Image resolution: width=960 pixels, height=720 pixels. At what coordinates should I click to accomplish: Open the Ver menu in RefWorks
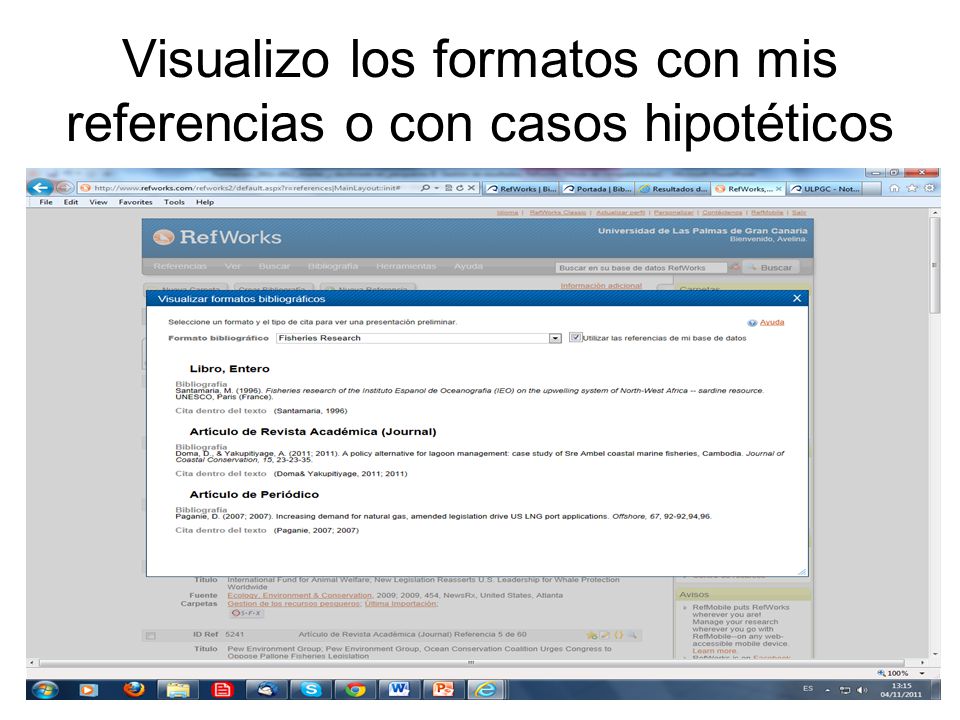pyautogui.click(x=233, y=266)
